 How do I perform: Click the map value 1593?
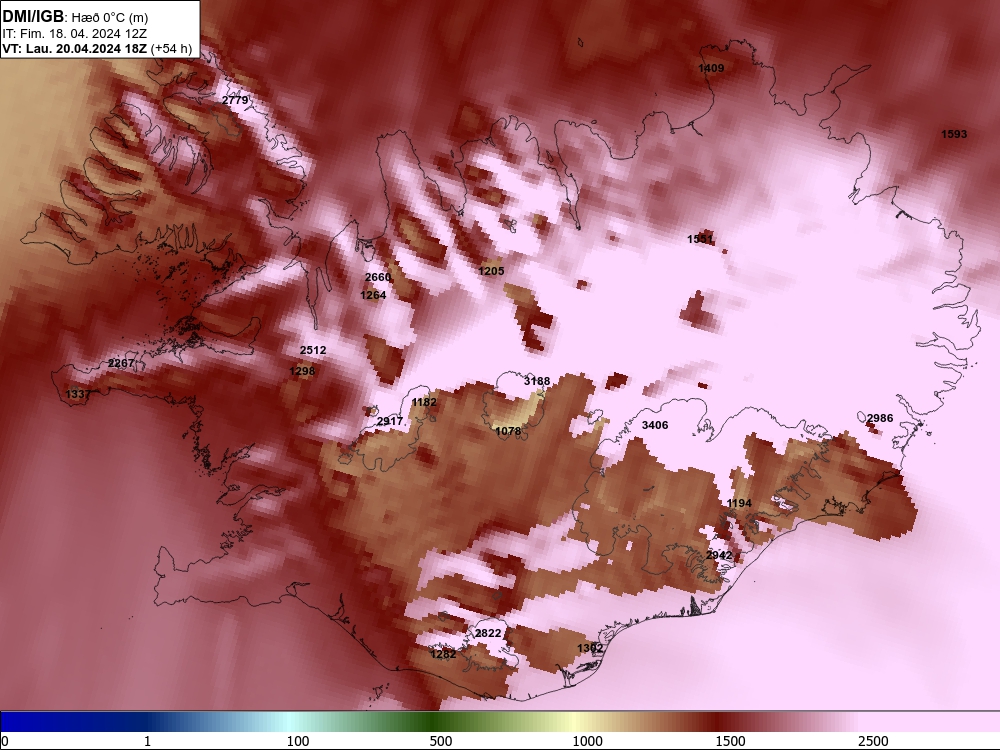click(954, 134)
